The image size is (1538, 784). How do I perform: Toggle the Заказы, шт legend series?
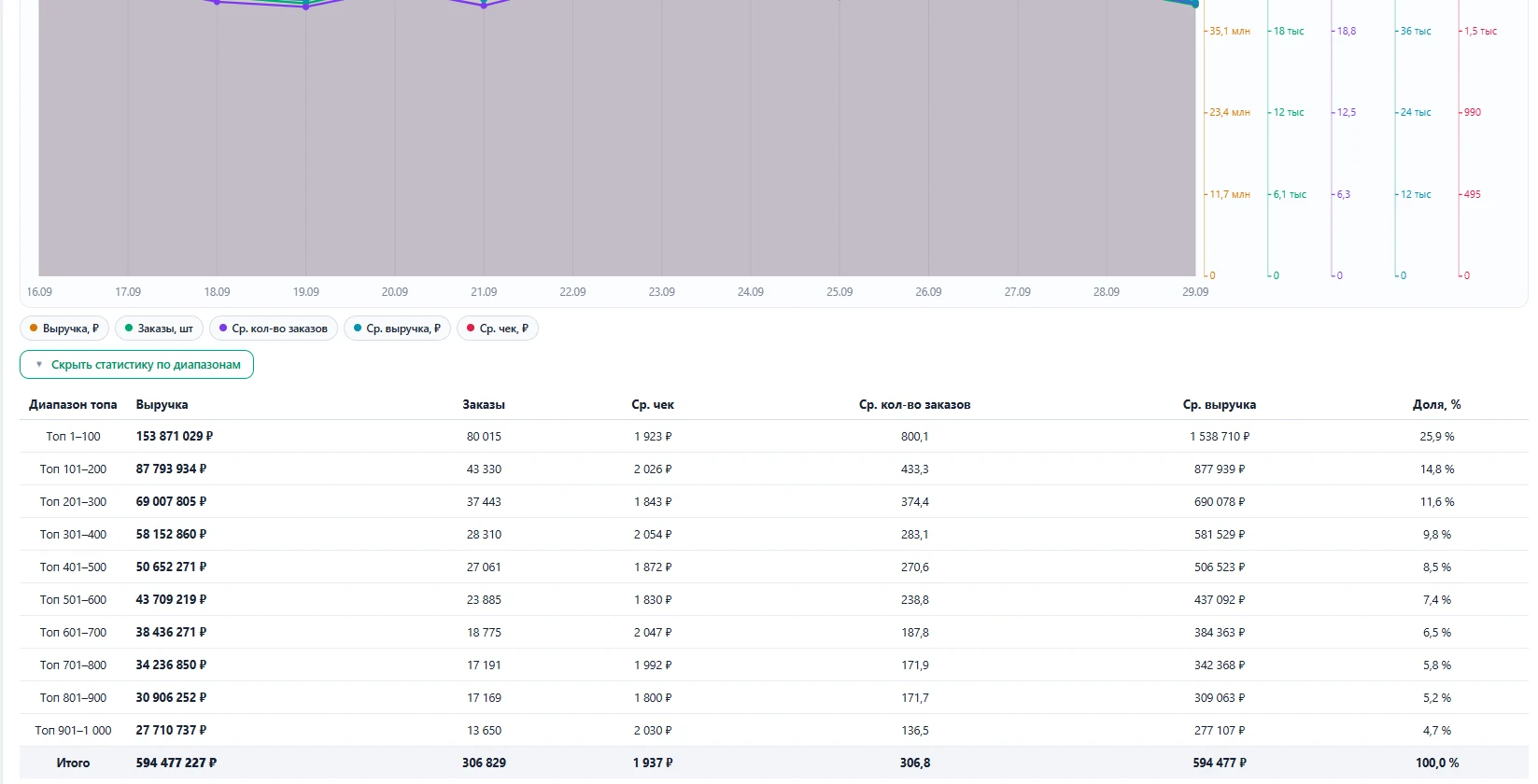[x=159, y=329]
